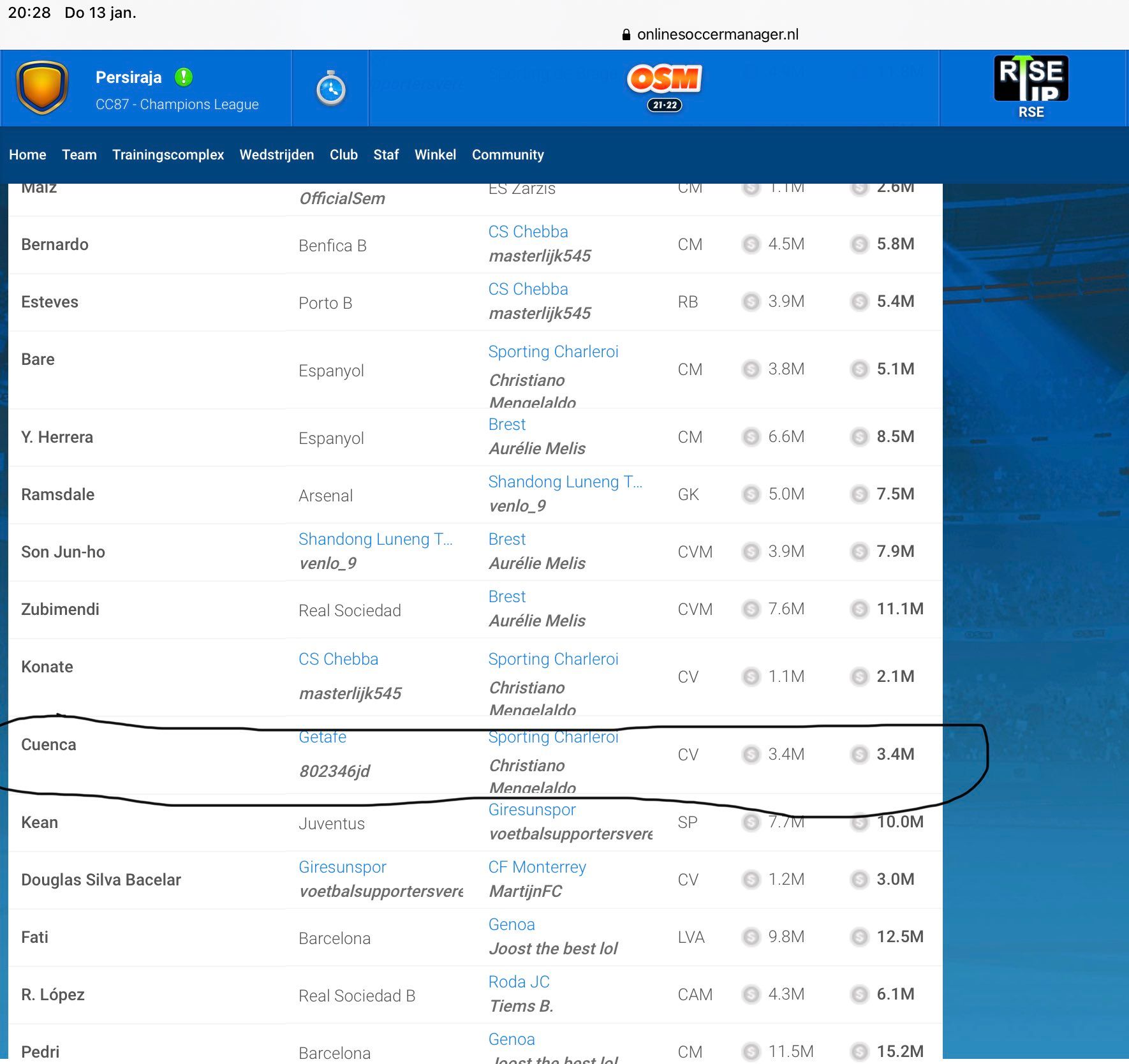Click coin icon beside Bare 3.8M value

(x=751, y=369)
